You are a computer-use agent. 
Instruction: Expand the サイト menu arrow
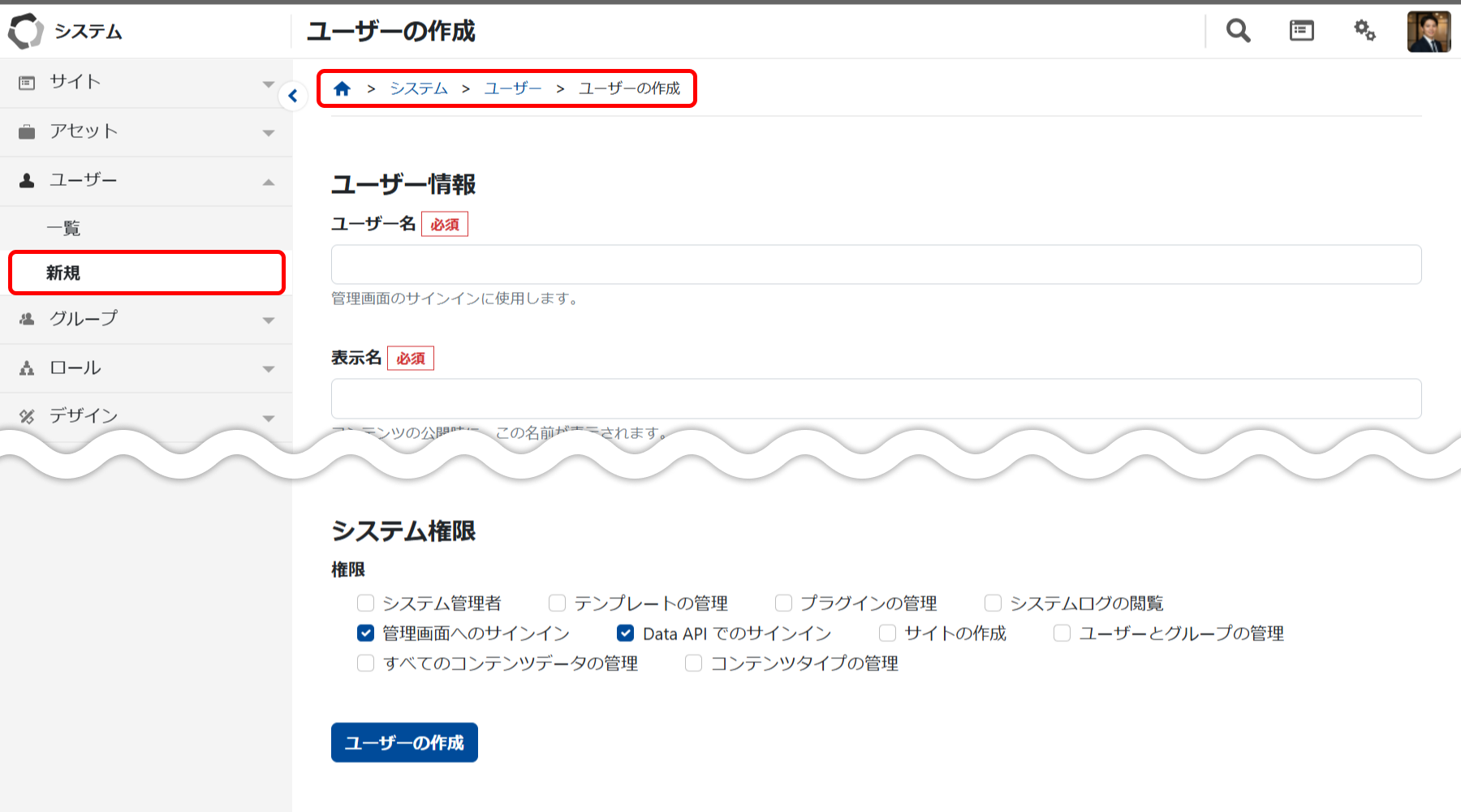click(x=269, y=84)
